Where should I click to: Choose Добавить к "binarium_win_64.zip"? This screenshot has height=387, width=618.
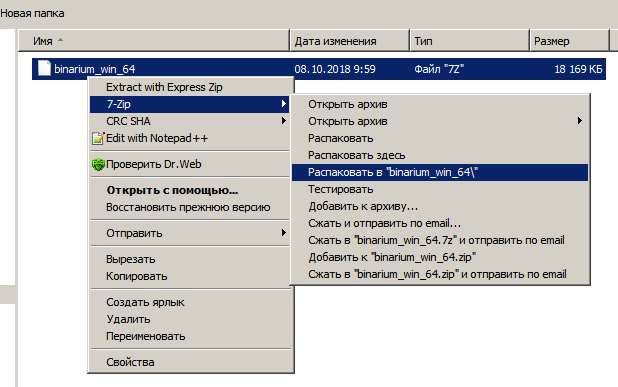(x=440, y=257)
